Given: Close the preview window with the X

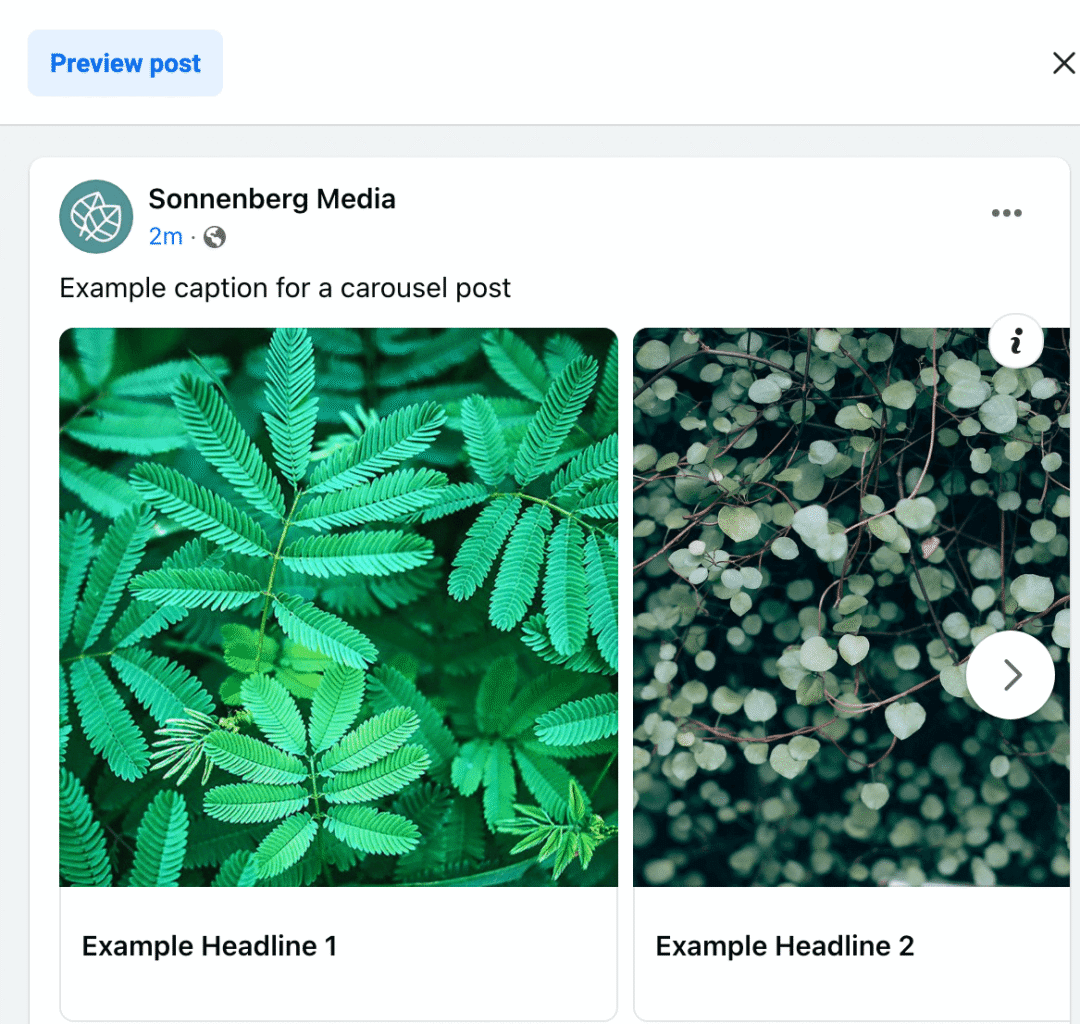Looking at the screenshot, I should [x=1063, y=62].
